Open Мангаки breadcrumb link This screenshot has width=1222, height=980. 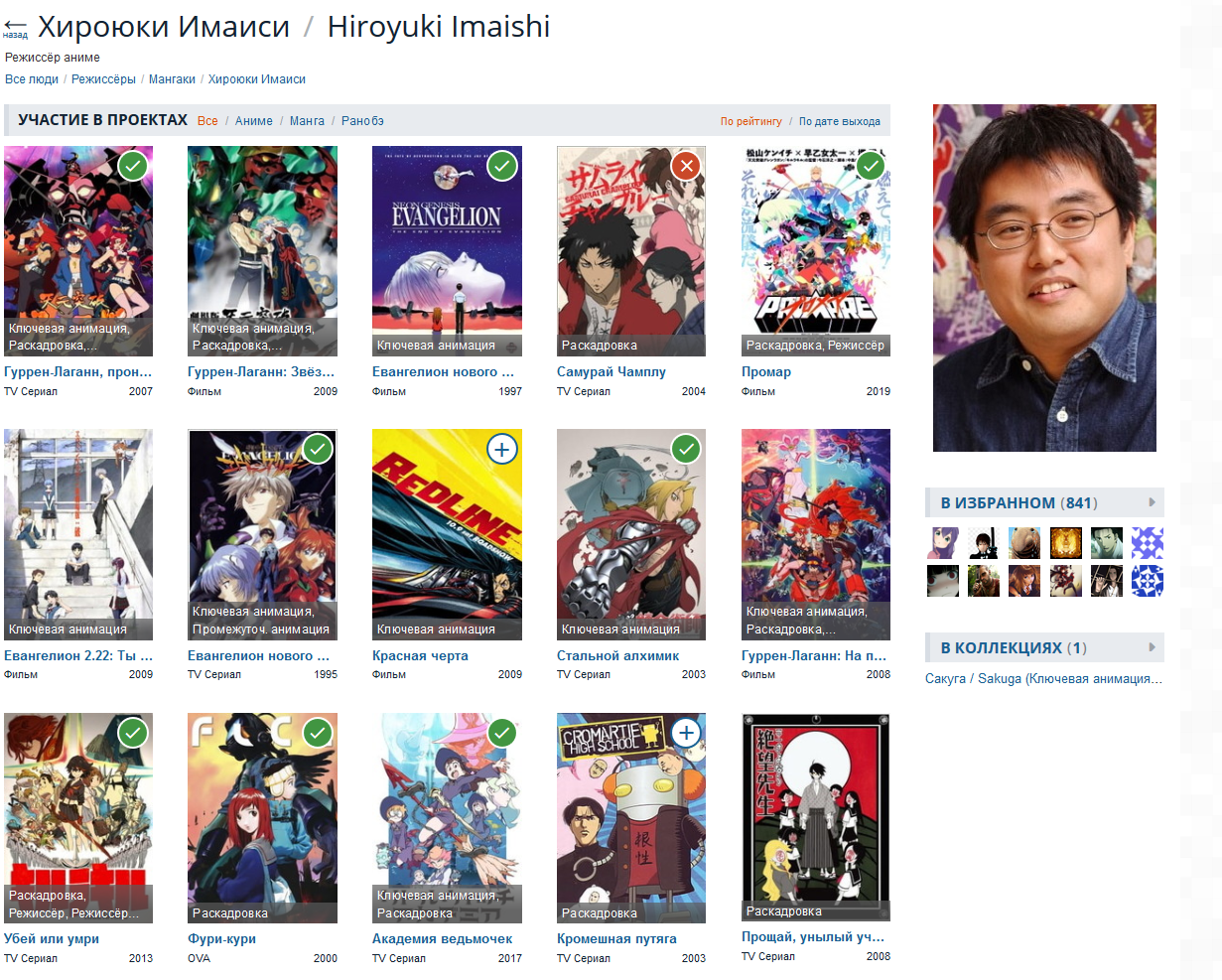click(x=172, y=79)
